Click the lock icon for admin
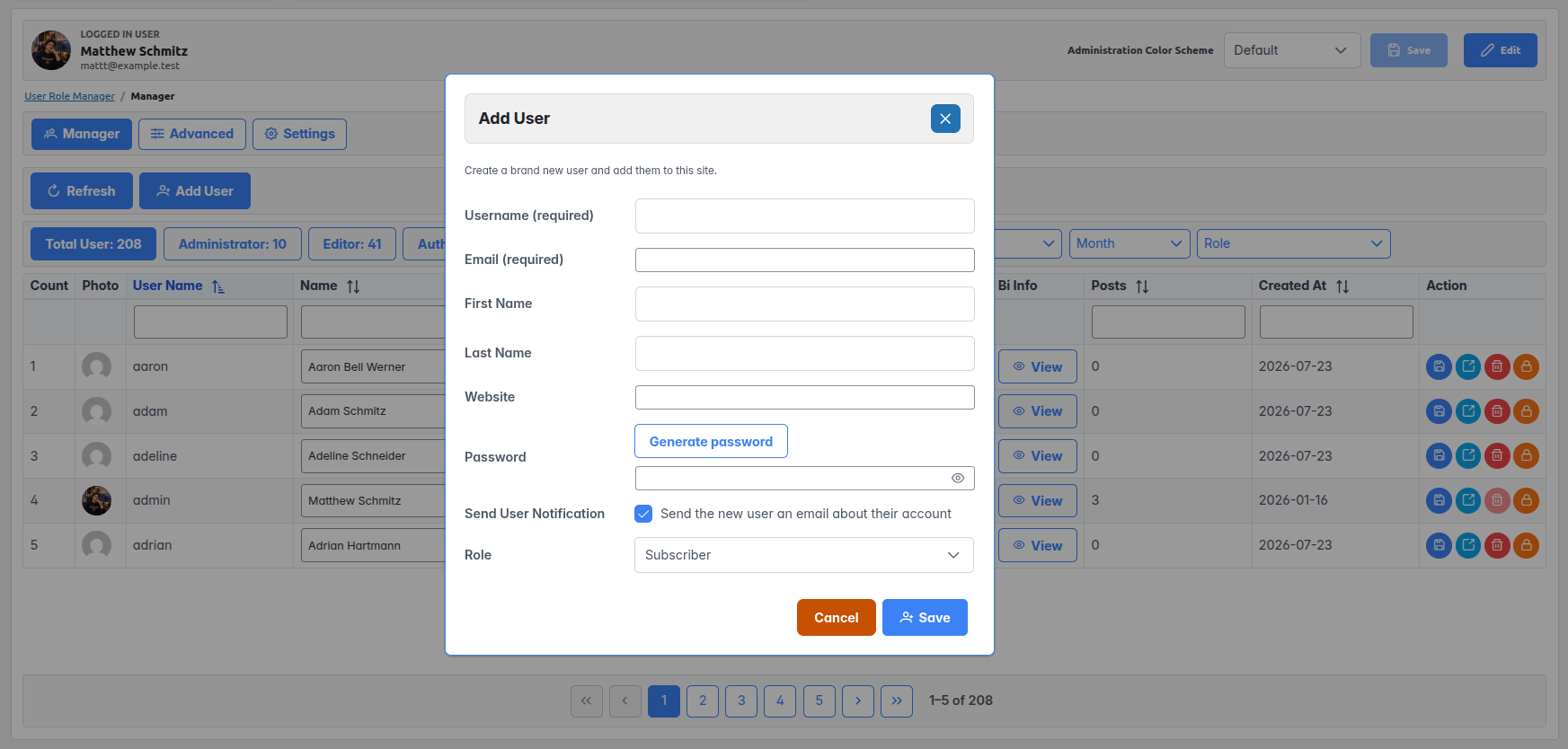 [x=1526, y=500]
